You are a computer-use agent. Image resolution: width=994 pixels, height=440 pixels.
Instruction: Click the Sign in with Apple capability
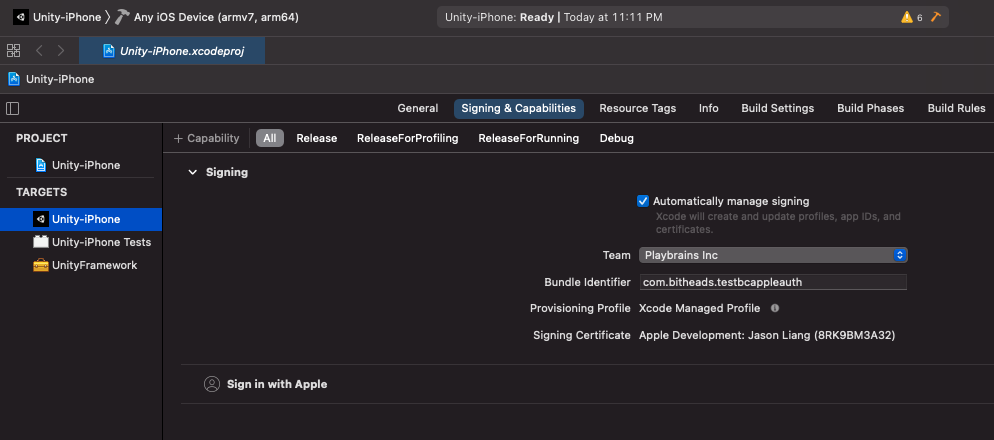click(277, 384)
